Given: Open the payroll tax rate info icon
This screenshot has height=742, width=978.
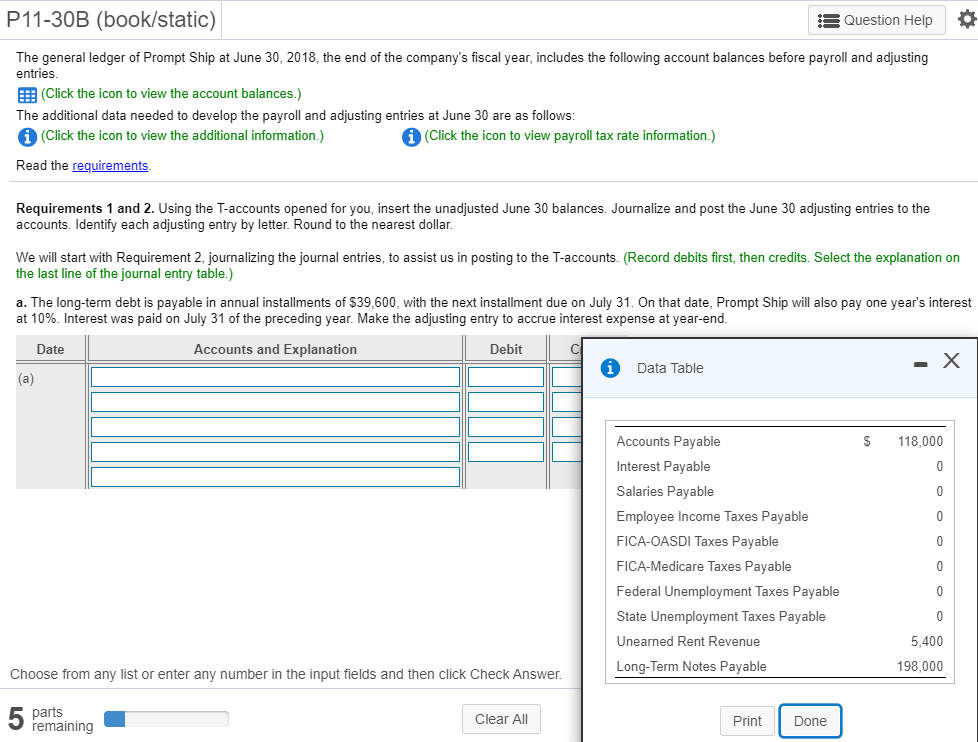Looking at the screenshot, I should tap(410, 137).
